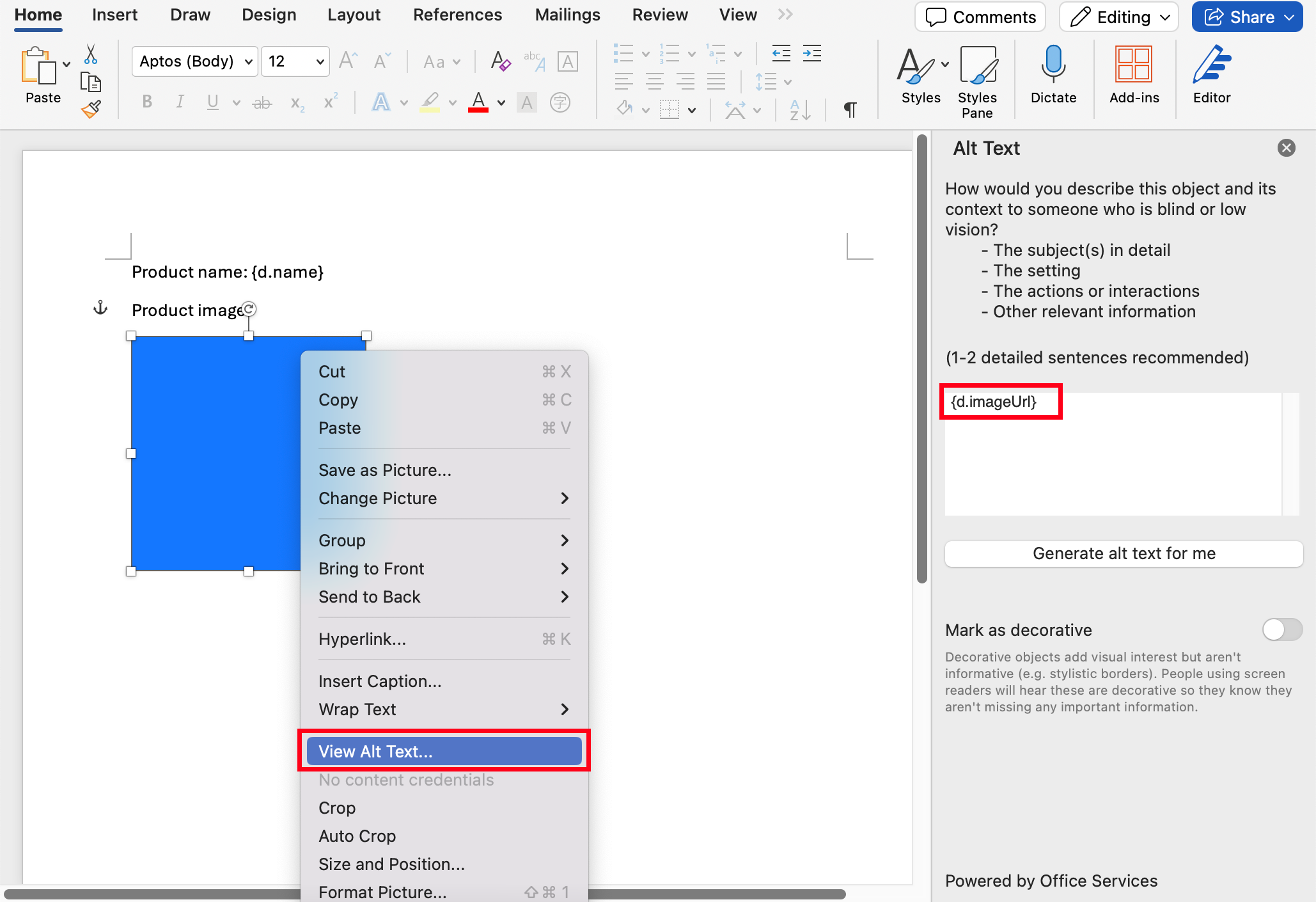1316x902 pixels.
Task: Open the Editor tool
Action: [1211, 65]
